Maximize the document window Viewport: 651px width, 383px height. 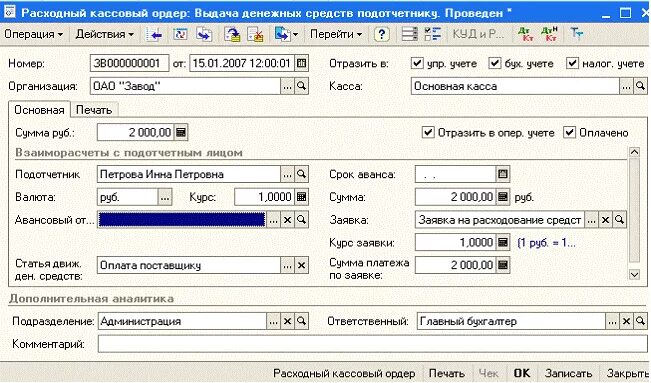coord(625,12)
